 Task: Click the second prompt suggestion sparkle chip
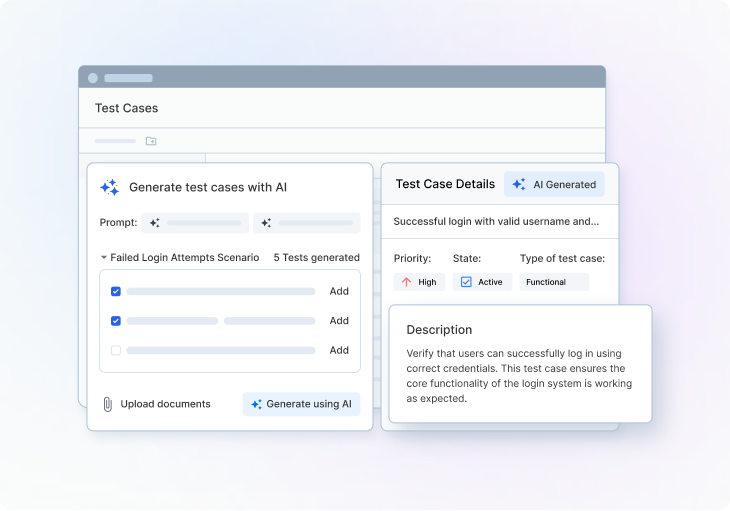pyautogui.click(x=306, y=223)
